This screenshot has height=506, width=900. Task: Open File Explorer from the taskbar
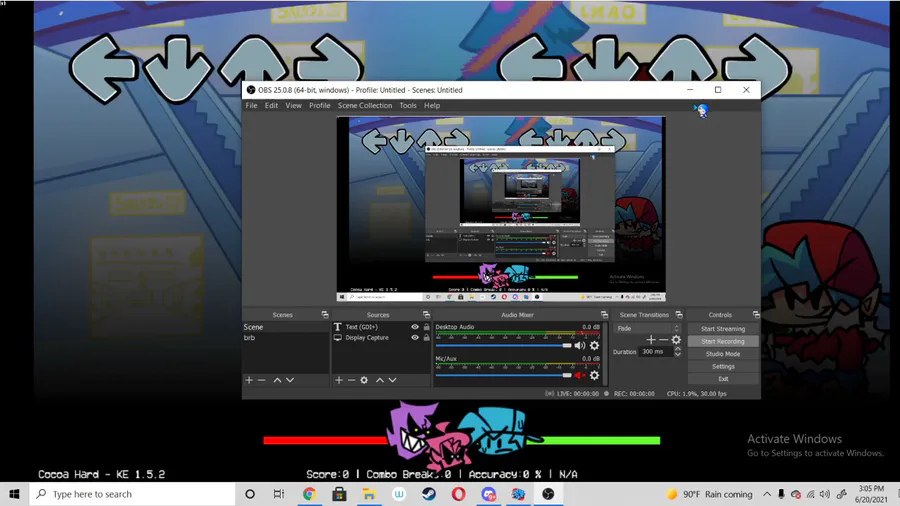coord(369,494)
